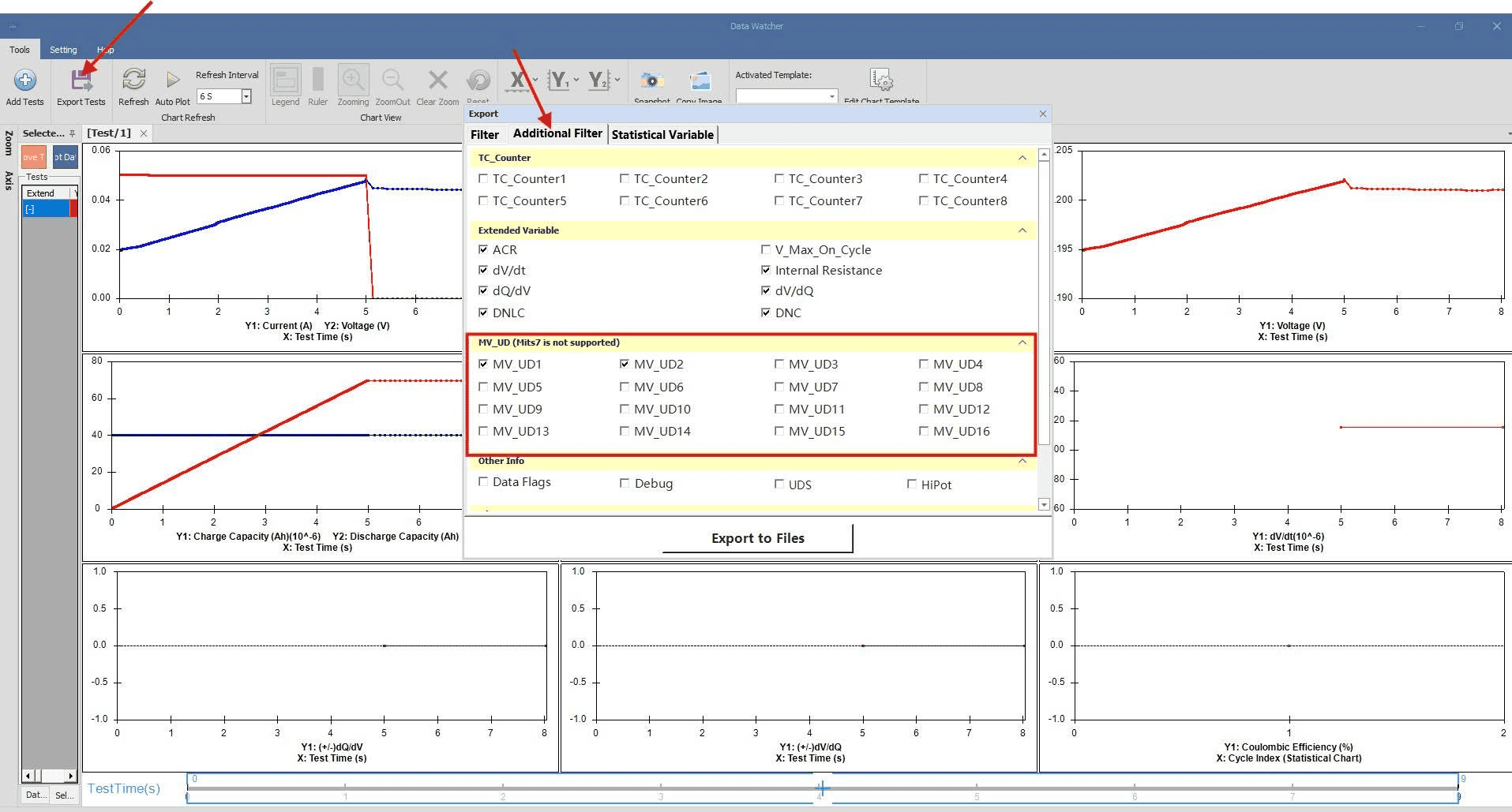
Task: Open the Refresh Interval dropdown
Action: point(246,96)
